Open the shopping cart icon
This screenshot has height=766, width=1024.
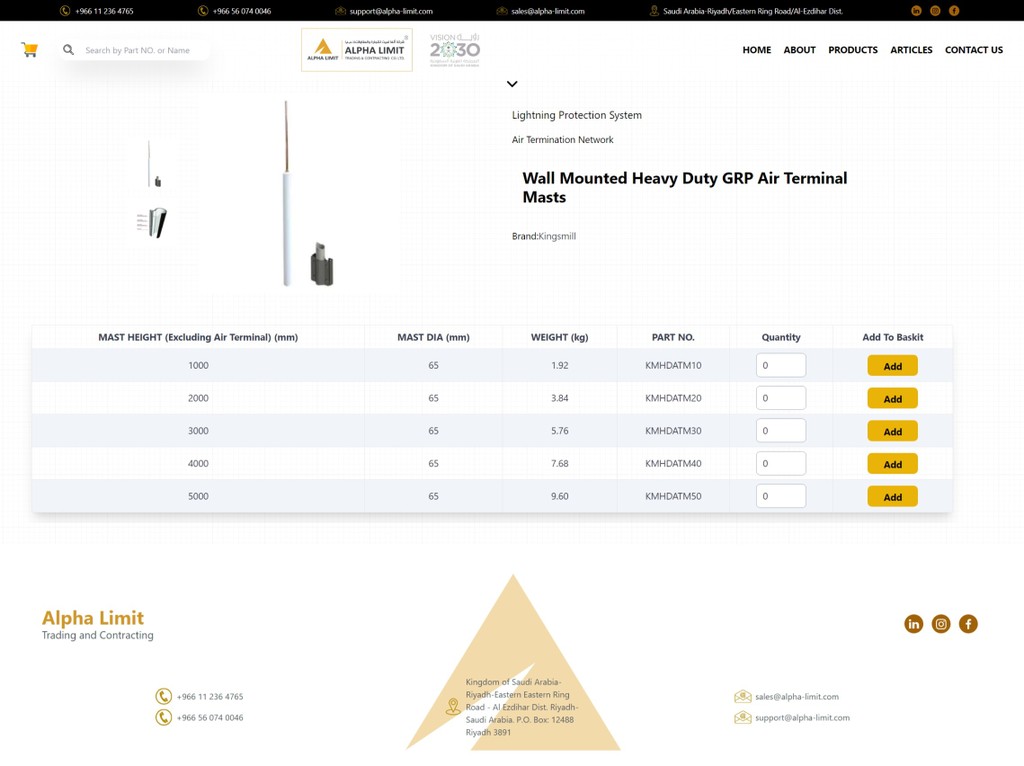tap(29, 50)
